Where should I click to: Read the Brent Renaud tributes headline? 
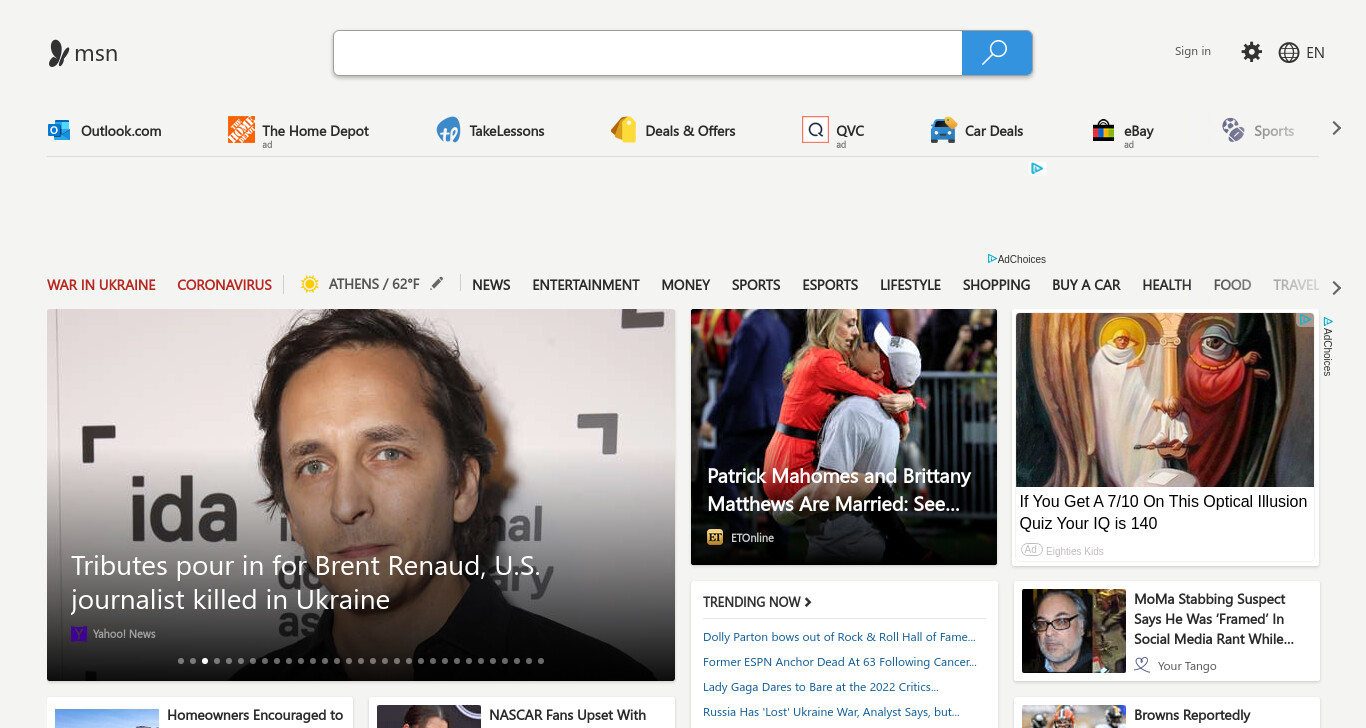coord(305,582)
